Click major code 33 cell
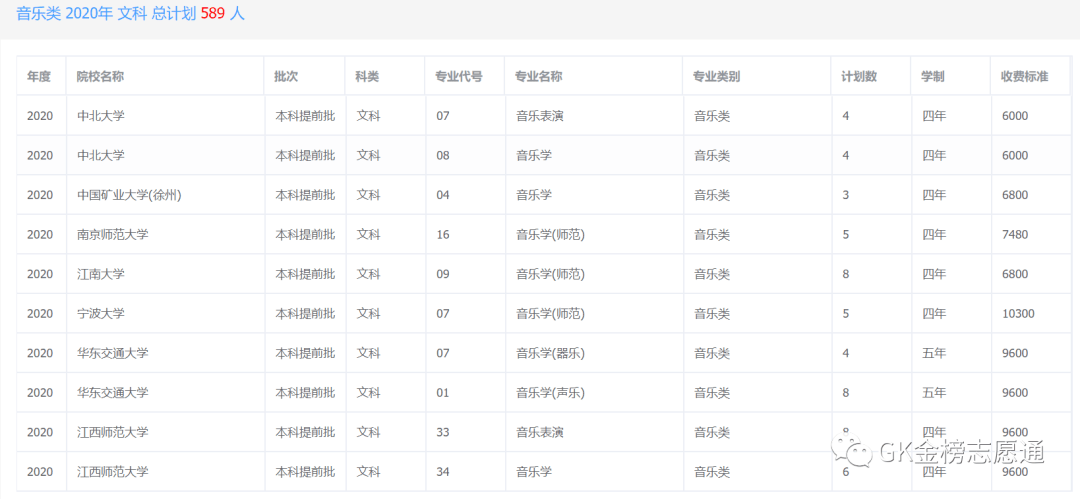This screenshot has height=499, width=1080. pyautogui.click(x=443, y=432)
